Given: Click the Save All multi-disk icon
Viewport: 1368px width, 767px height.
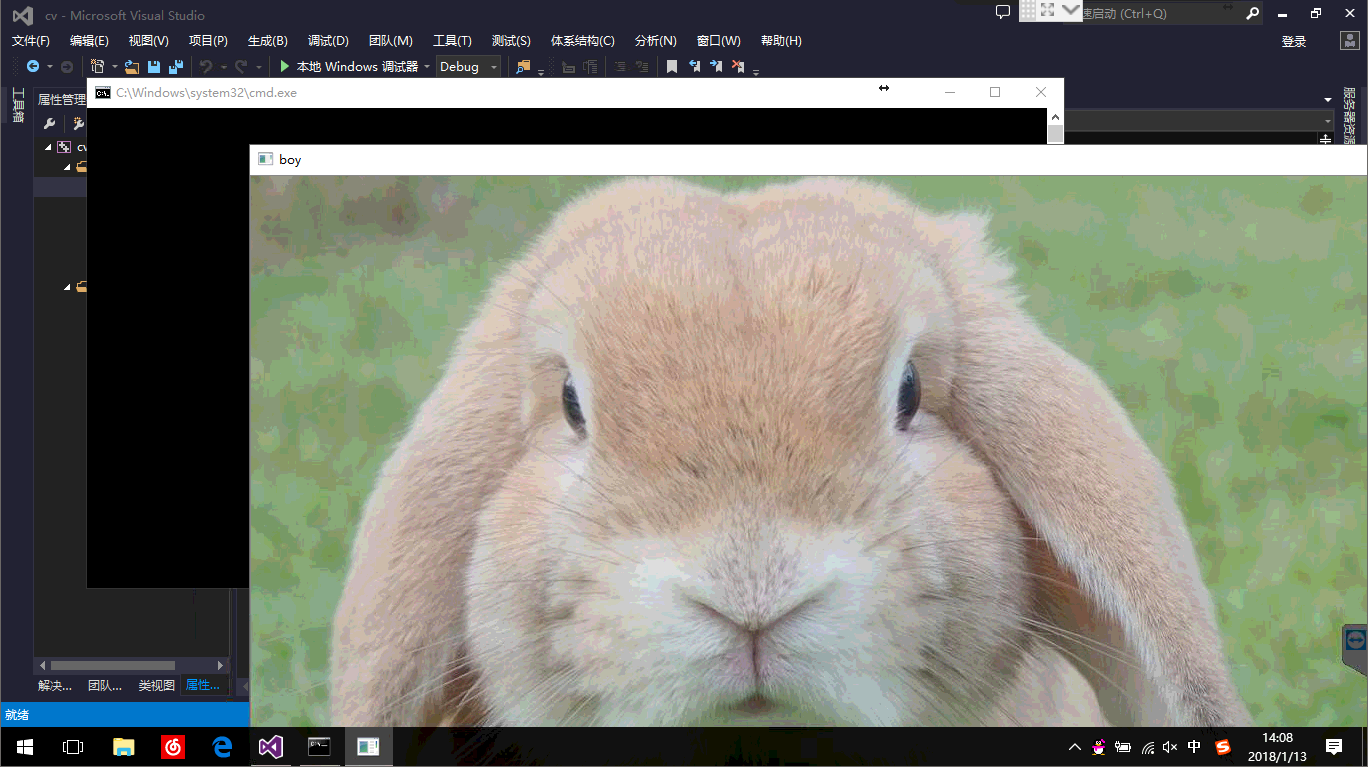Looking at the screenshot, I should [x=176, y=66].
